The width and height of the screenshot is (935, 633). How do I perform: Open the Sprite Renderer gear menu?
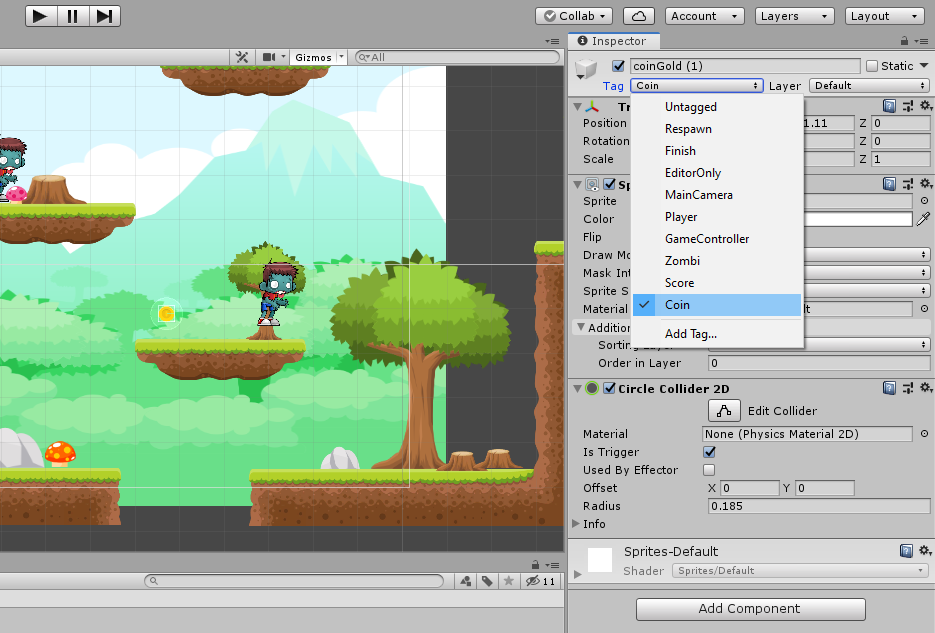click(925, 184)
